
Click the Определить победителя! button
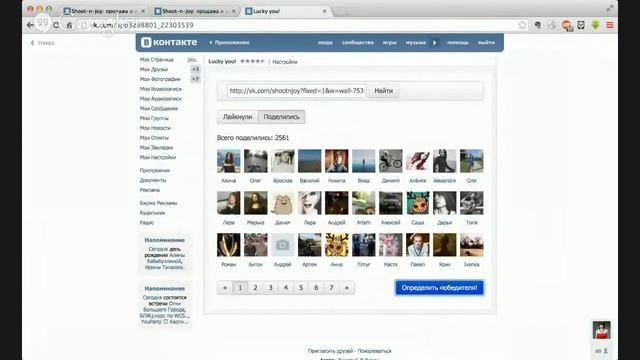(x=439, y=288)
